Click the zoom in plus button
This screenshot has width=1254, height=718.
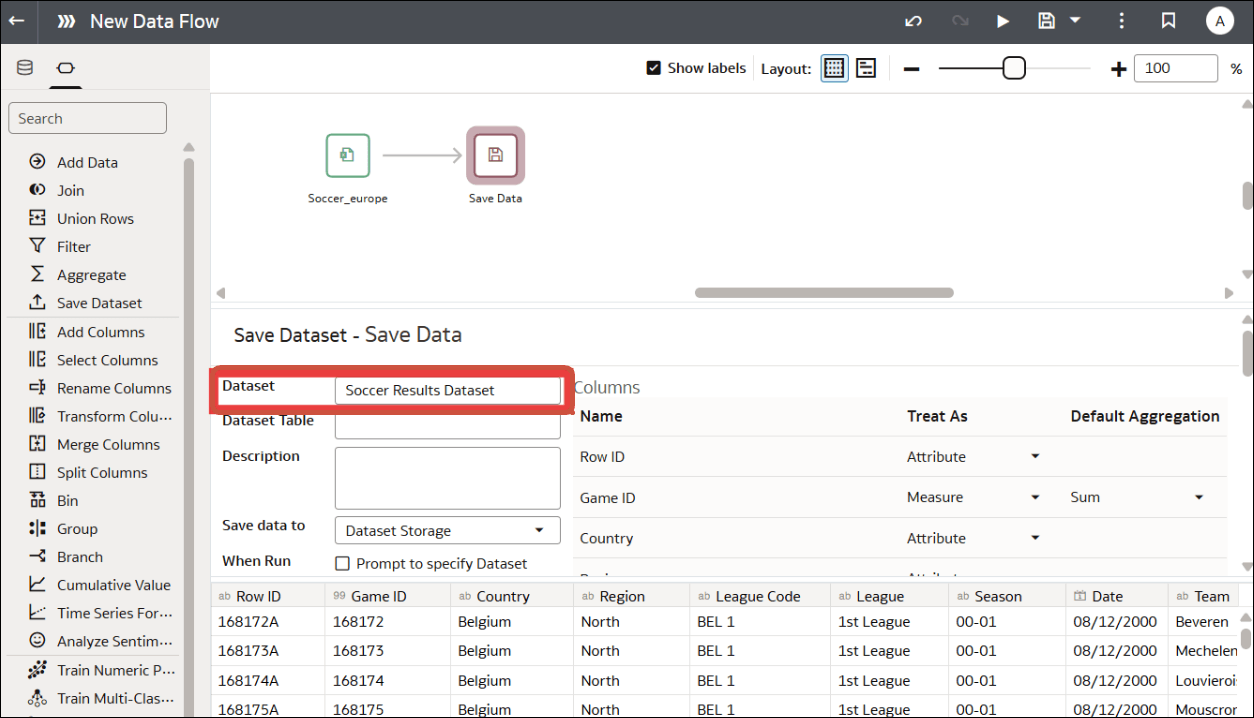[1118, 68]
